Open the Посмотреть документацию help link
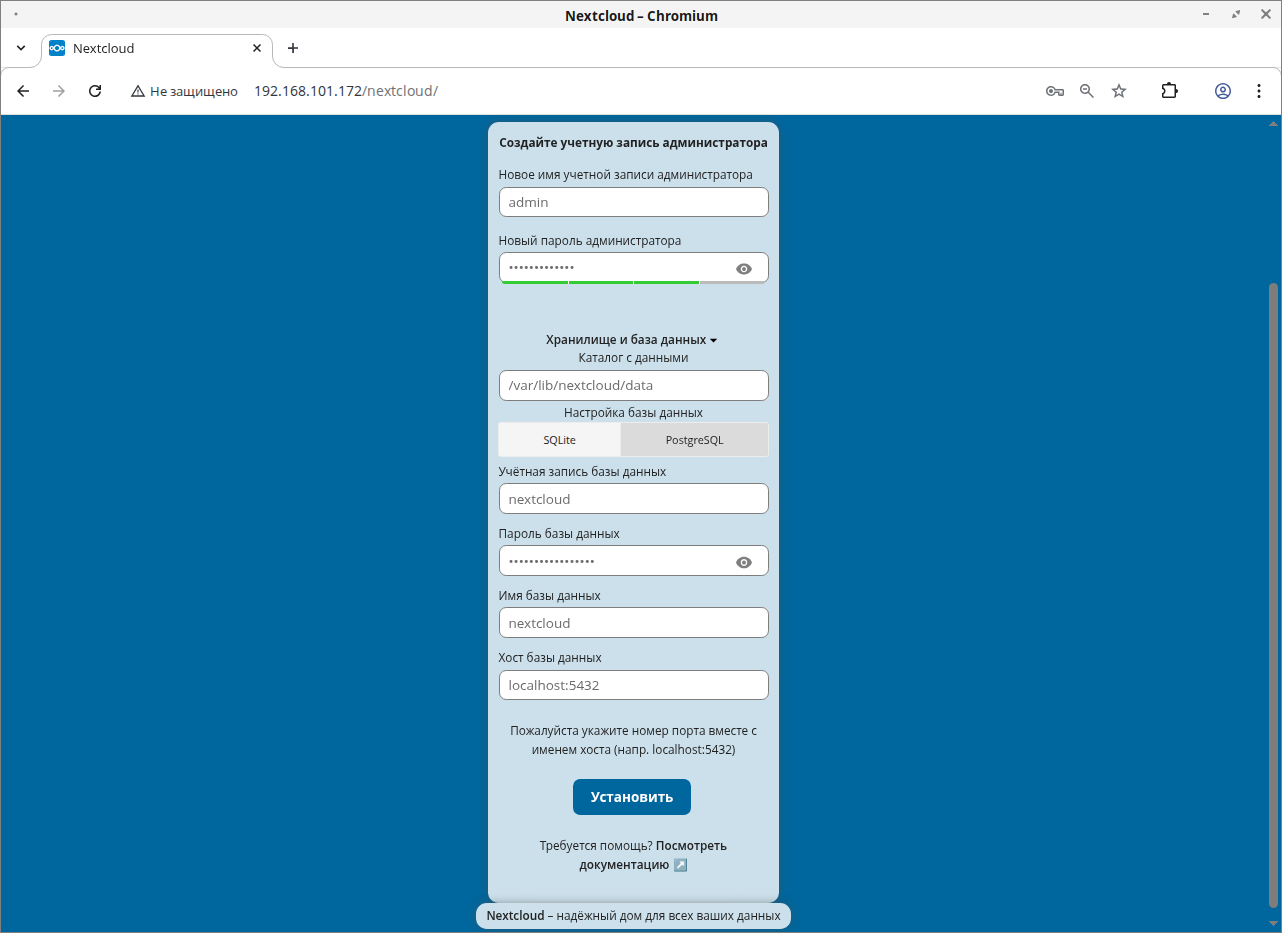This screenshot has height=933, width=1282. click(x=652, y=855)
